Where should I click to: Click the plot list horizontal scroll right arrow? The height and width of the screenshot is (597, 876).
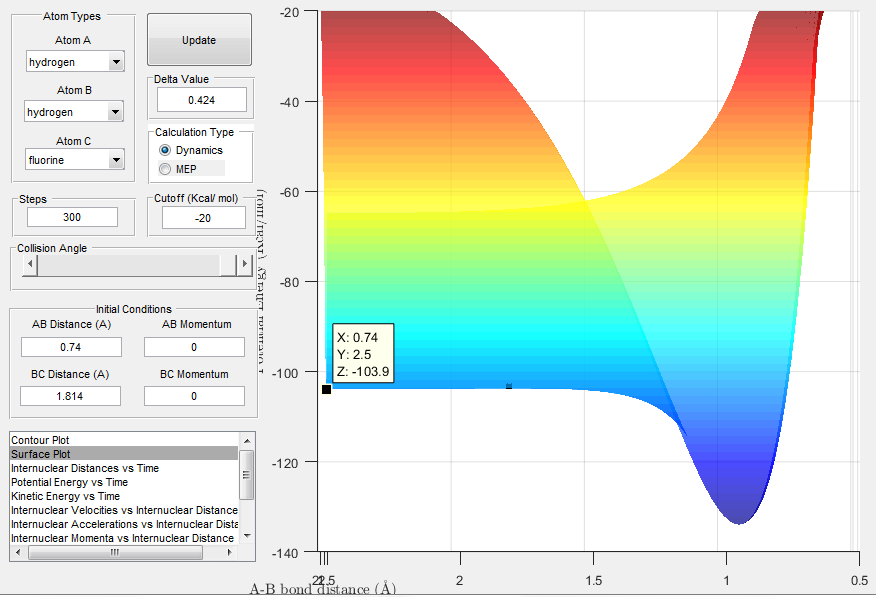coord(230,552)
